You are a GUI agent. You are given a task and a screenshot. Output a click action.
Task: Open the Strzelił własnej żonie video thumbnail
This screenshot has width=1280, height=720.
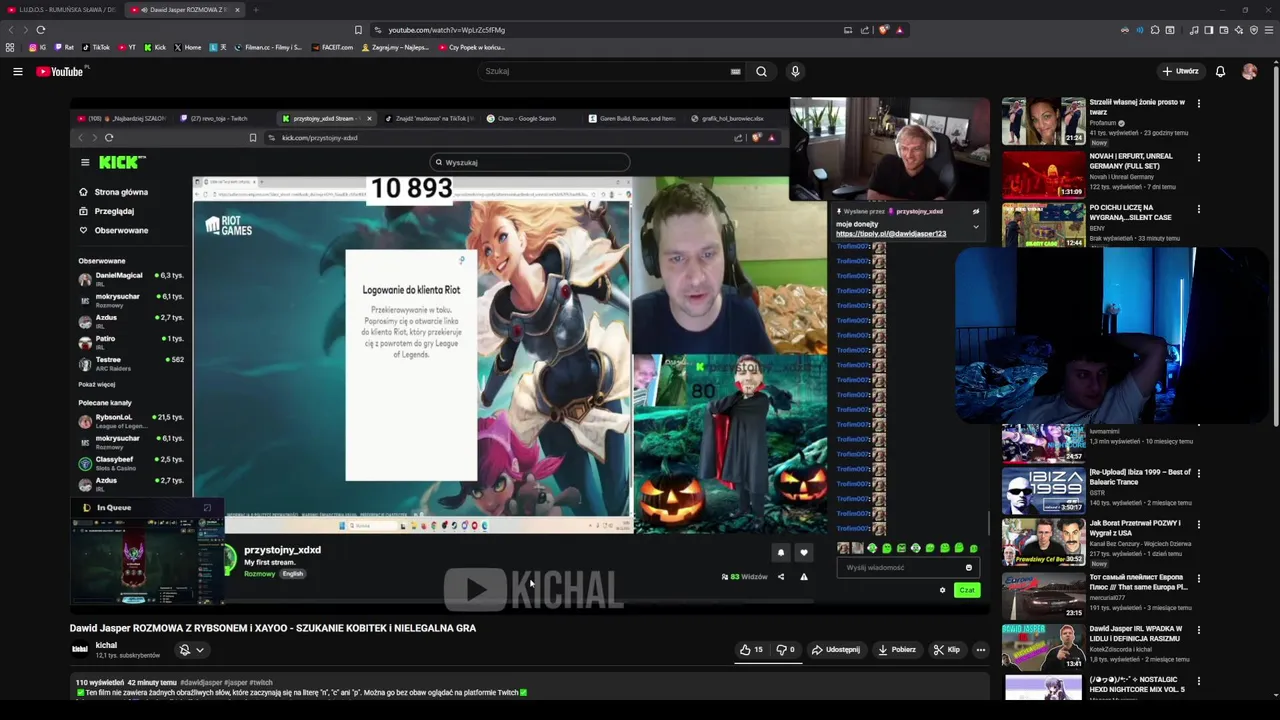[1043, 121]
